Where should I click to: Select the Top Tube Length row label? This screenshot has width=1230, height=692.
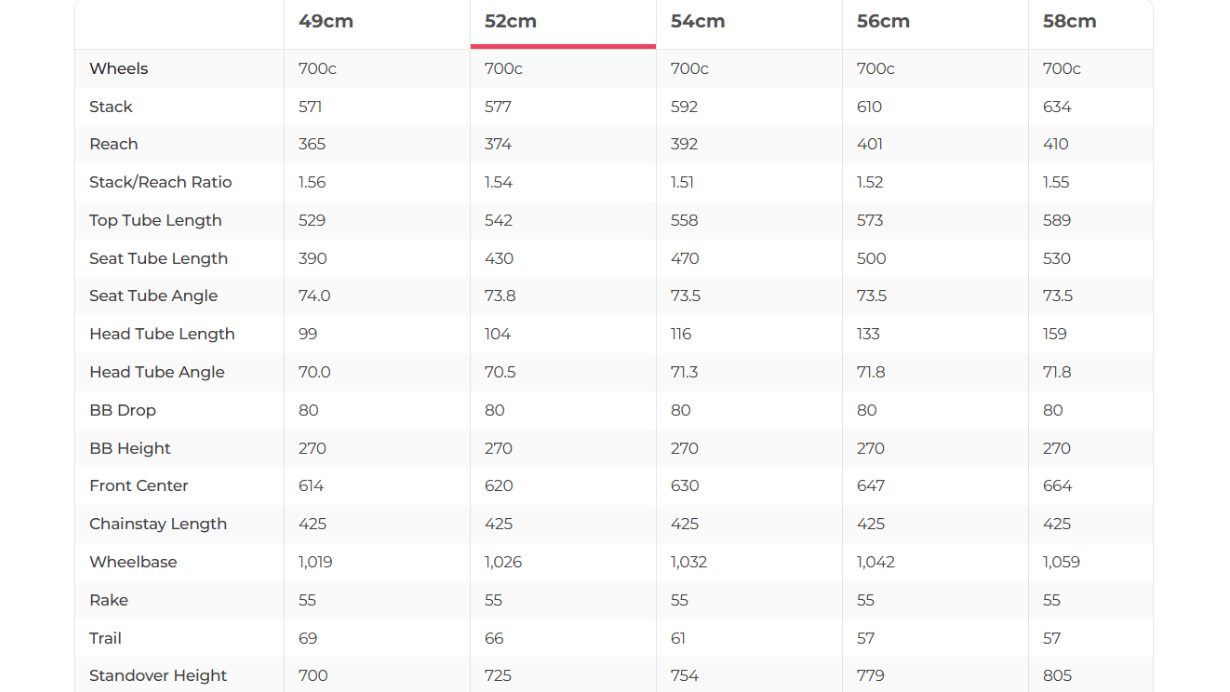click(155, 220)
